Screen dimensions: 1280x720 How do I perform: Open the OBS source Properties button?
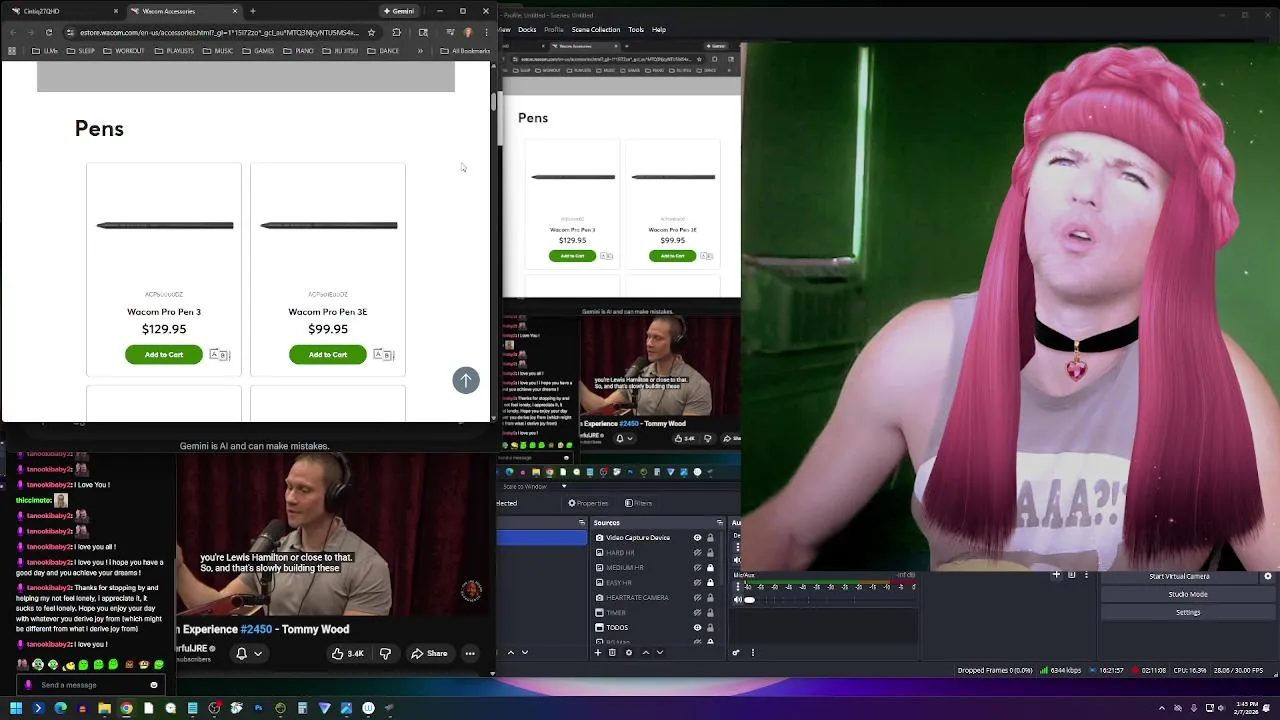tap(588, 503)
